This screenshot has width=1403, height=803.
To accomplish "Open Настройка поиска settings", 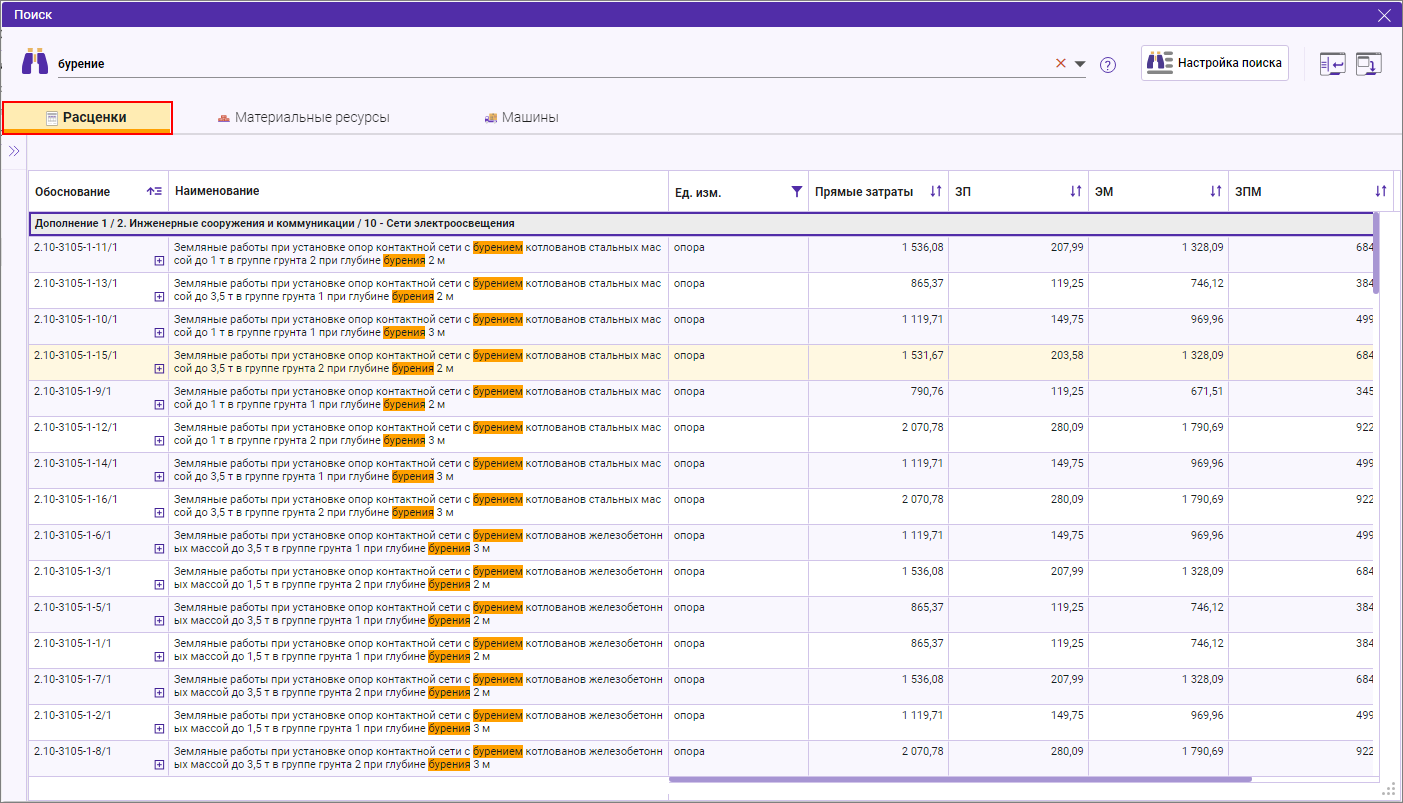I will (1215, 62).
